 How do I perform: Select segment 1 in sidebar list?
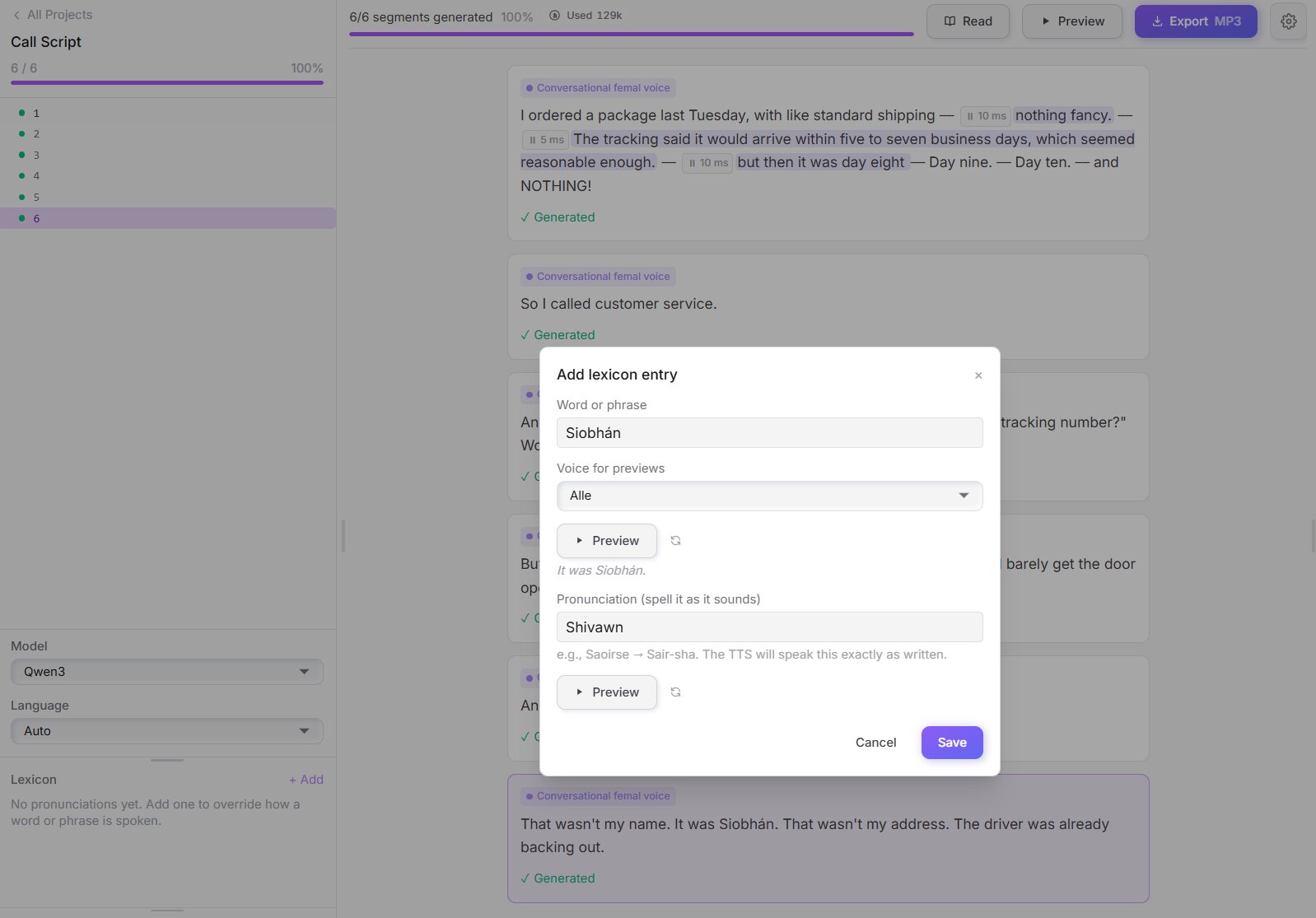tap(168, 113)
